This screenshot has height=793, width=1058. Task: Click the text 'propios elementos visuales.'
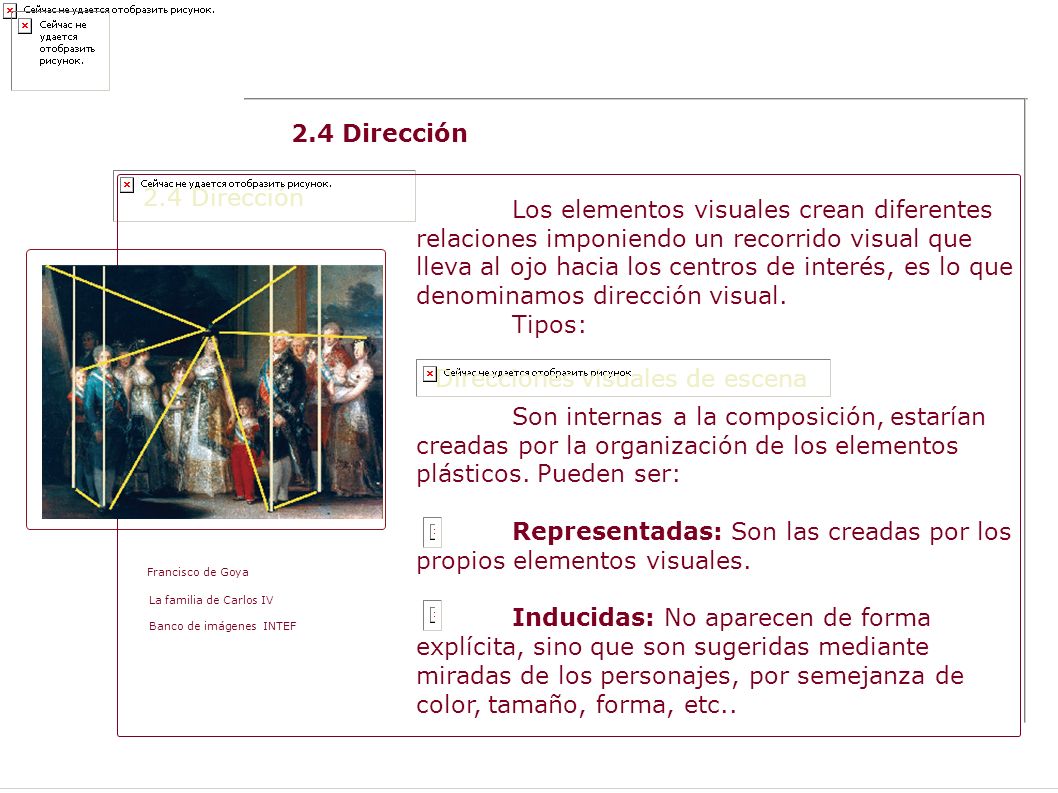tap(583, 561)
